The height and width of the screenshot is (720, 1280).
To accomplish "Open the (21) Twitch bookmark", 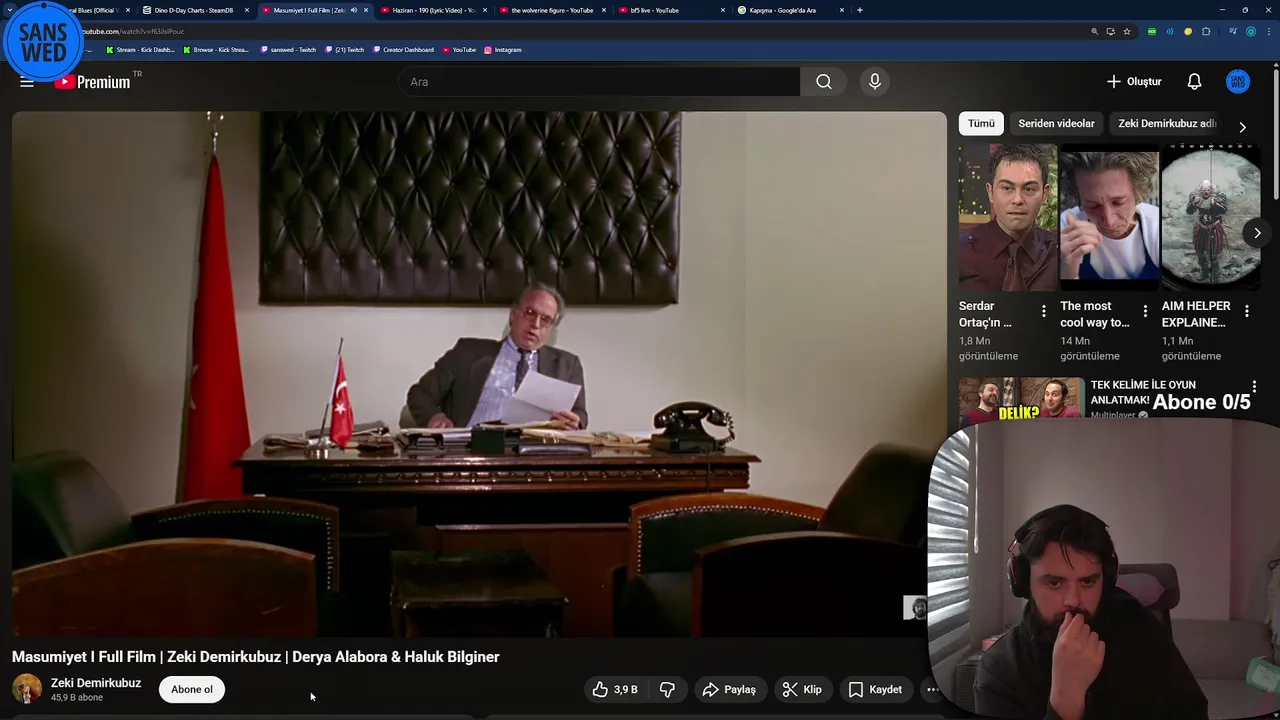I will coord(345,49).
